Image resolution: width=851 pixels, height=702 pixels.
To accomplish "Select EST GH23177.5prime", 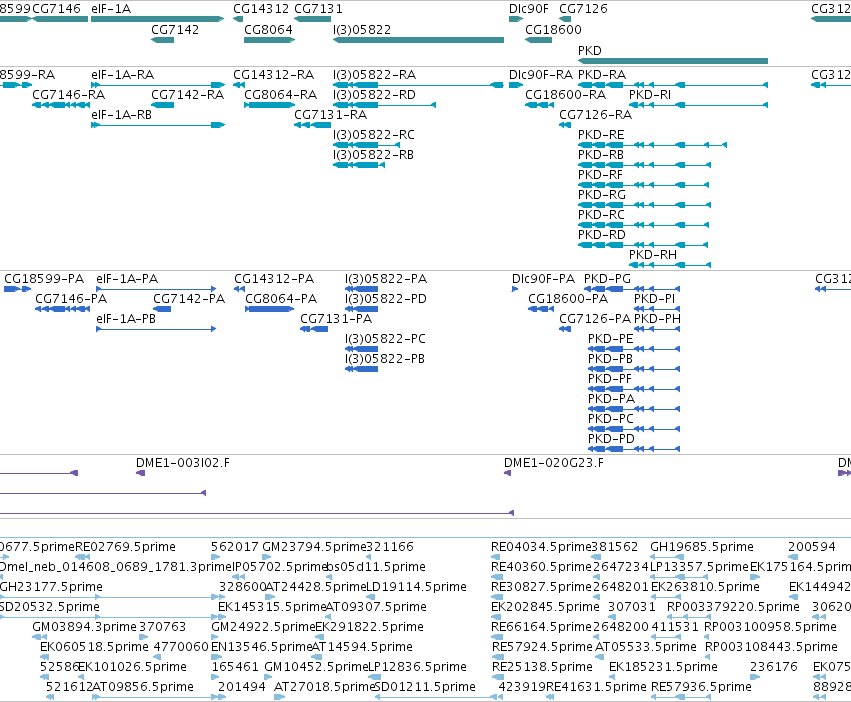I will (51, 587).
